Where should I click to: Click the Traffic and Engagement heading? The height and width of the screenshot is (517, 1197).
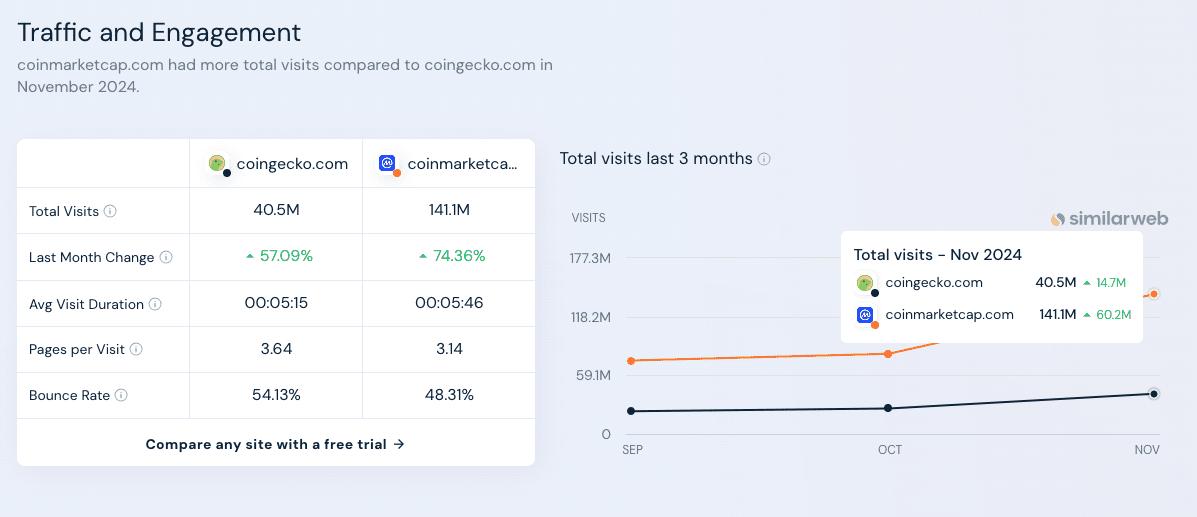click(x=159, y=32)
